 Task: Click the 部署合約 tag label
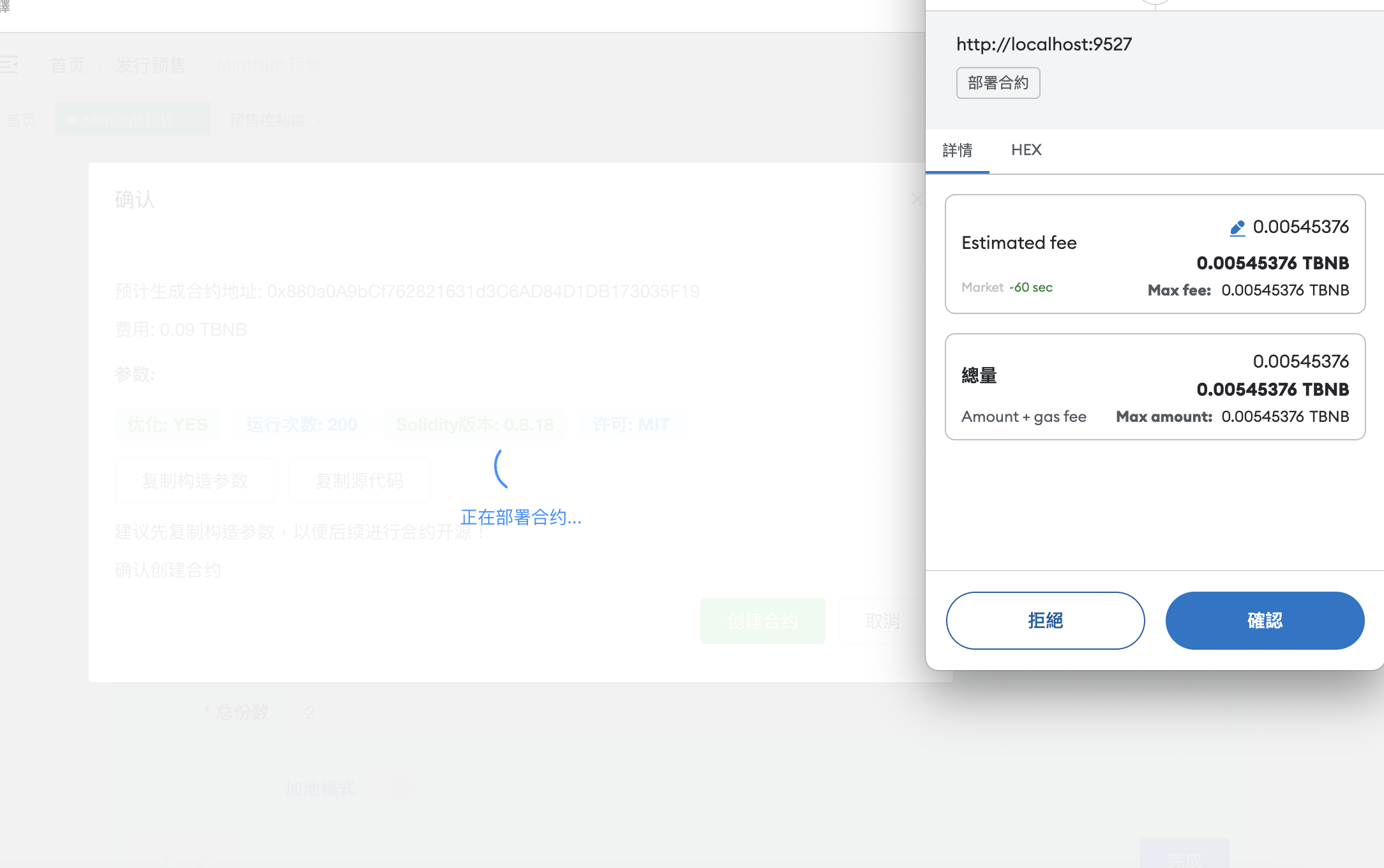[x=998, y=83]
